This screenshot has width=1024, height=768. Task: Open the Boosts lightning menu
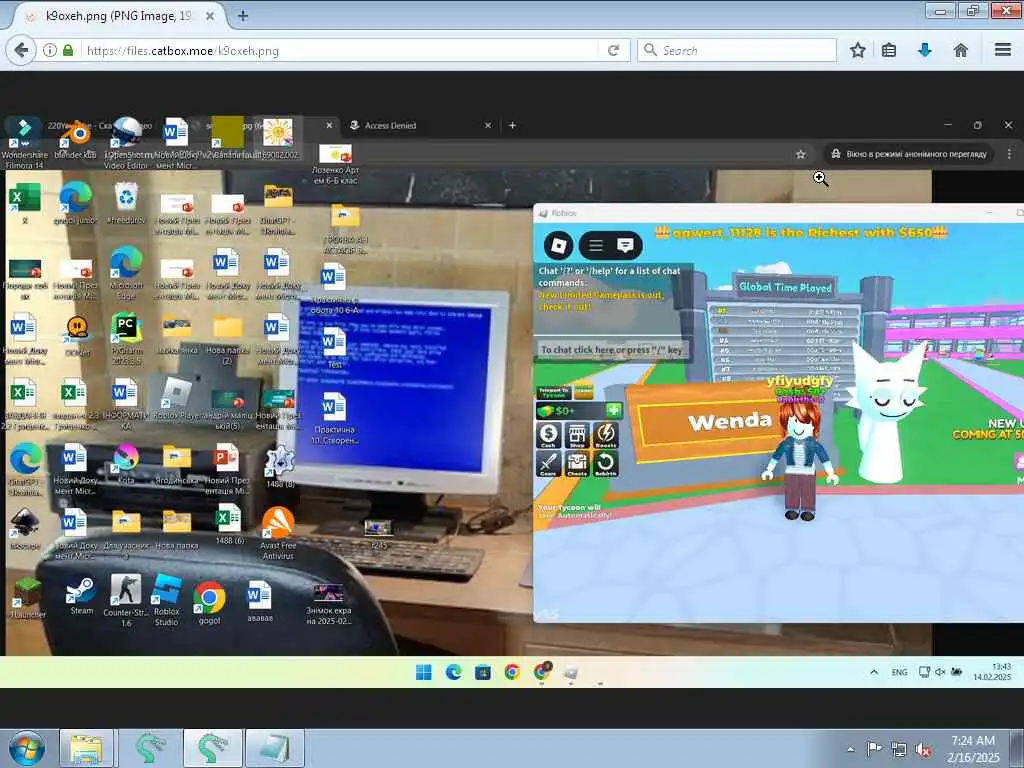(605, 435)
